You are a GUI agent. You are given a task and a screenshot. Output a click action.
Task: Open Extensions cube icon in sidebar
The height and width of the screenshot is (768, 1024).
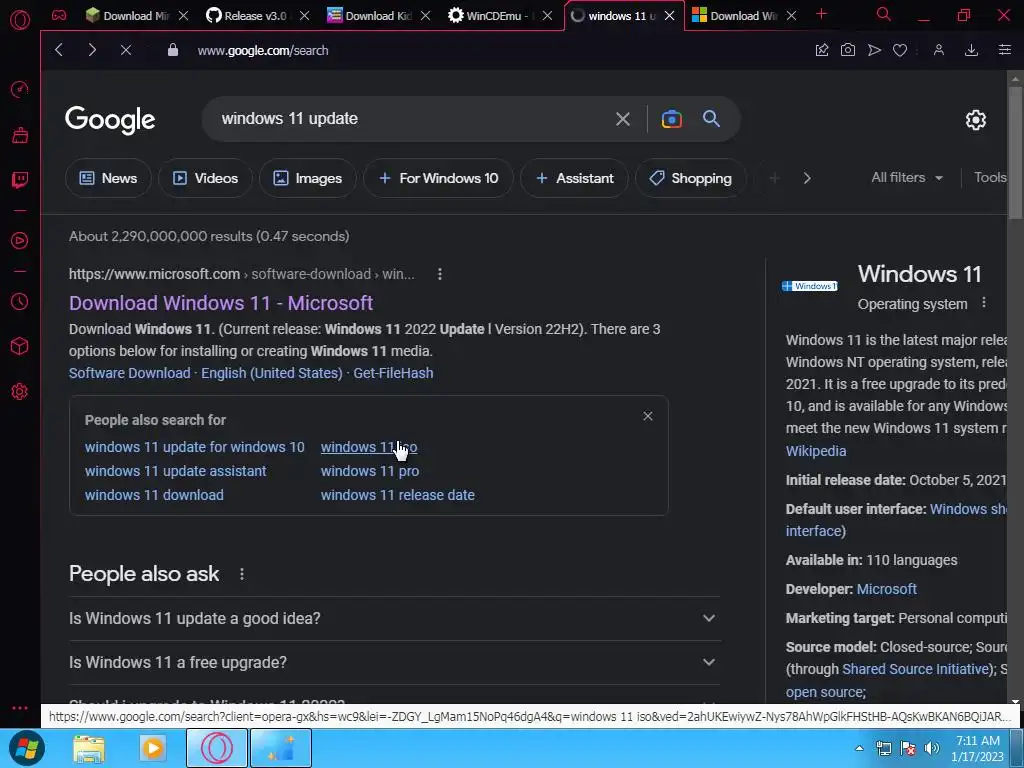[20, 346]
